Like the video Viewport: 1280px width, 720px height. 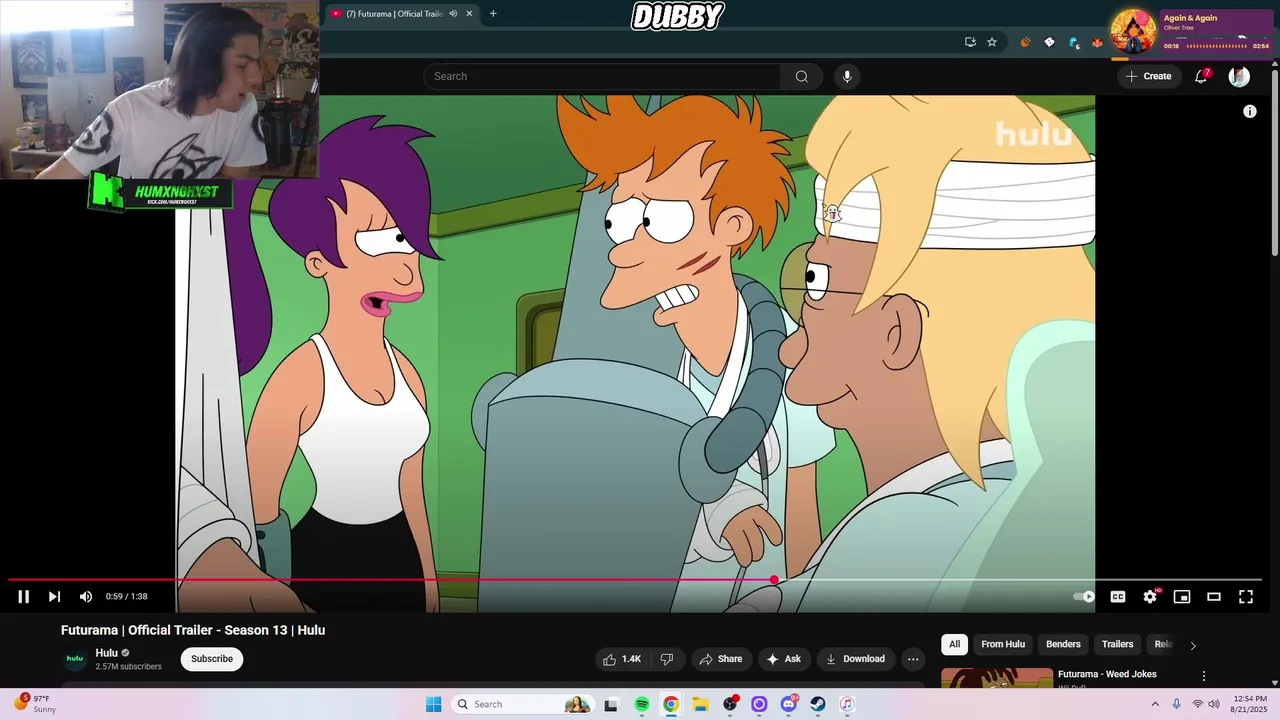621,659
